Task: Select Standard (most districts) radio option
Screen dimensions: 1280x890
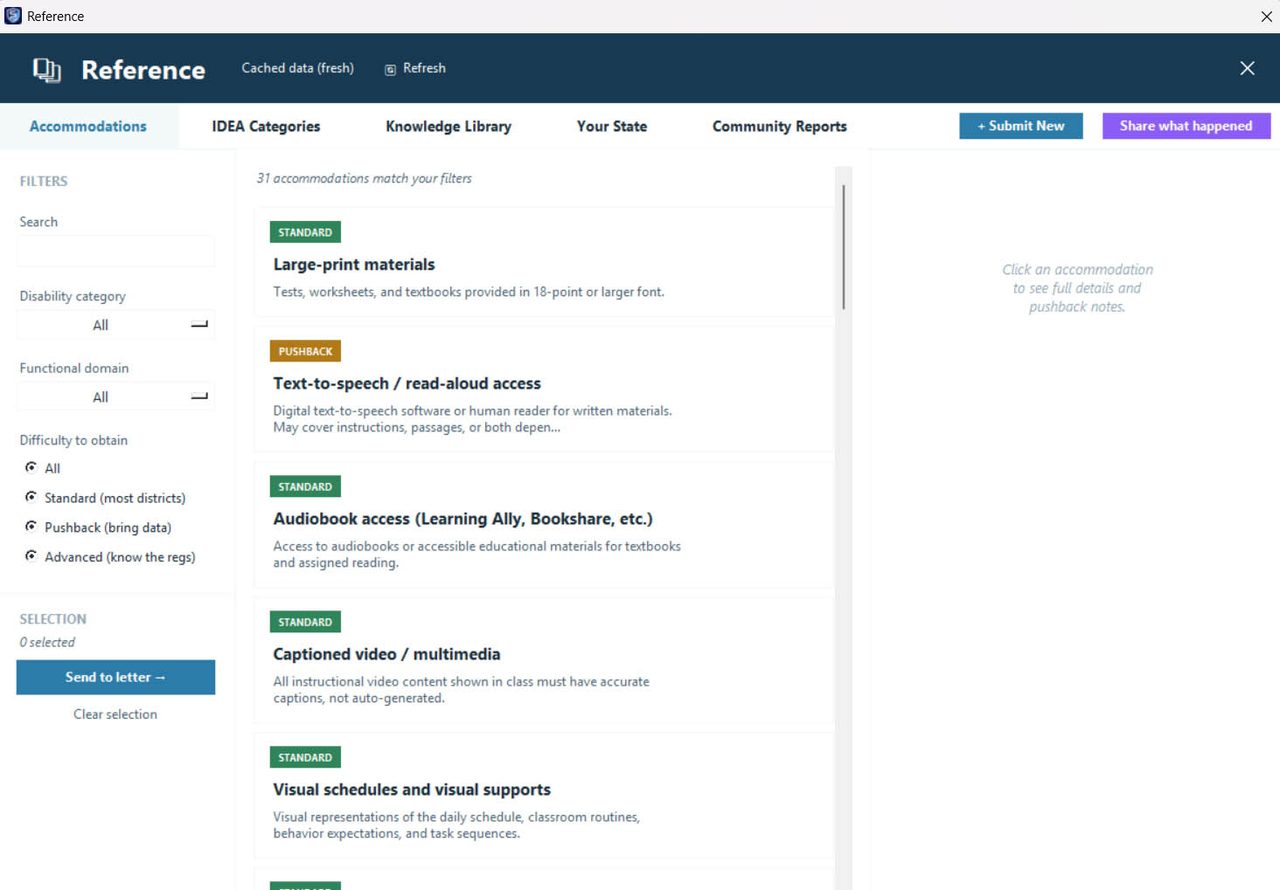Action: tap(31, 497)
